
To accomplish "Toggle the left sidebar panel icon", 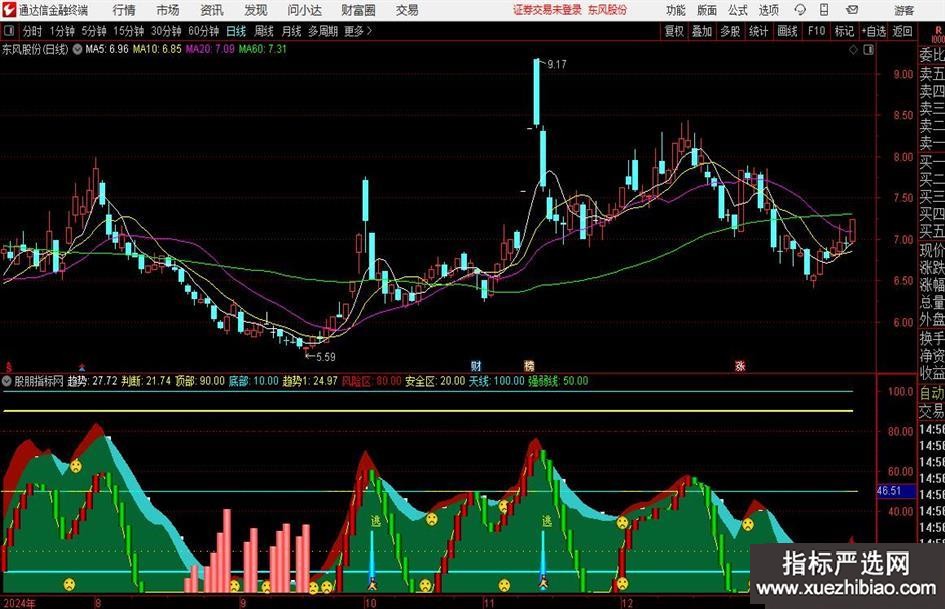I will [9, 31].
